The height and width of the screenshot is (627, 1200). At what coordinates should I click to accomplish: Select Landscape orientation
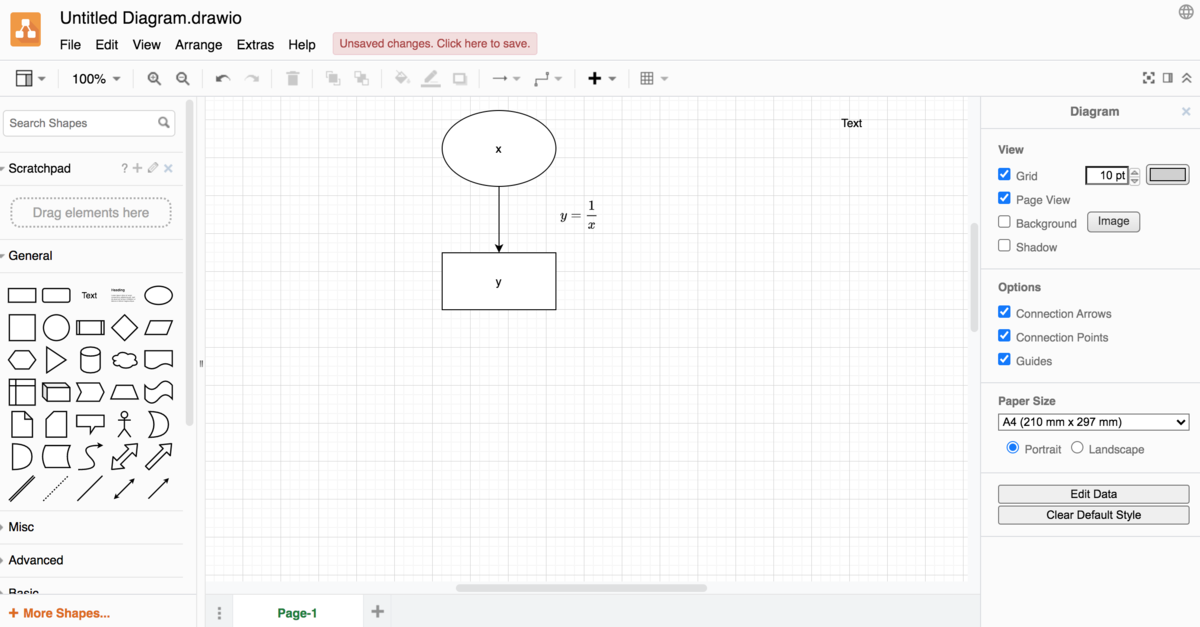[x=1077, y=448]
